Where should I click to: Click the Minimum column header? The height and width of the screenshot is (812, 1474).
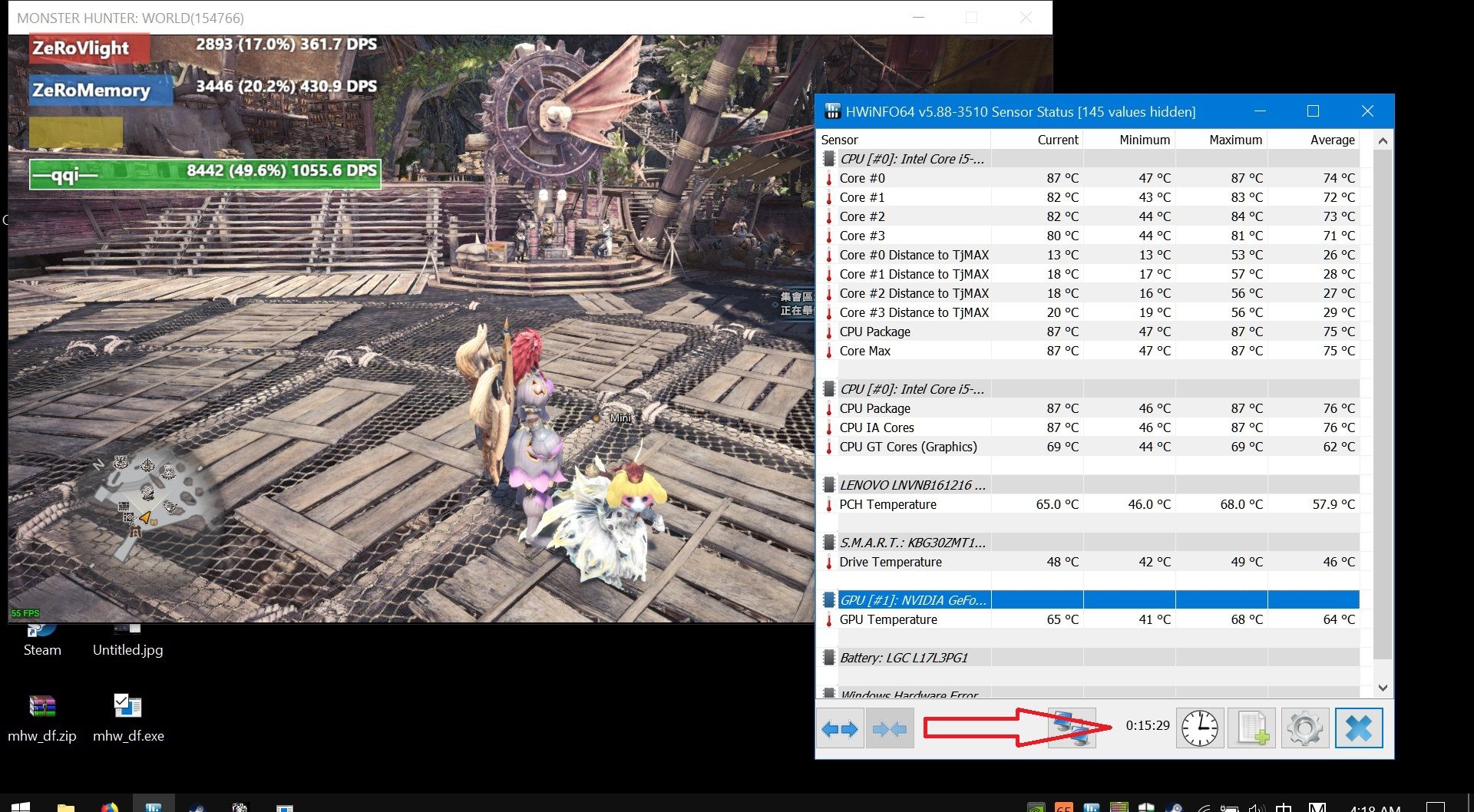click(x=1129, y=140)
